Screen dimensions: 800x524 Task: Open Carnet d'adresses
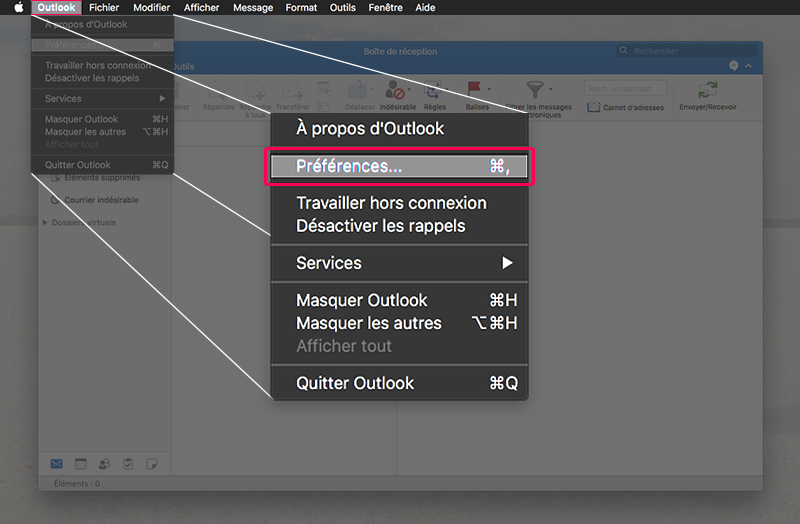[x=626, y=107]
